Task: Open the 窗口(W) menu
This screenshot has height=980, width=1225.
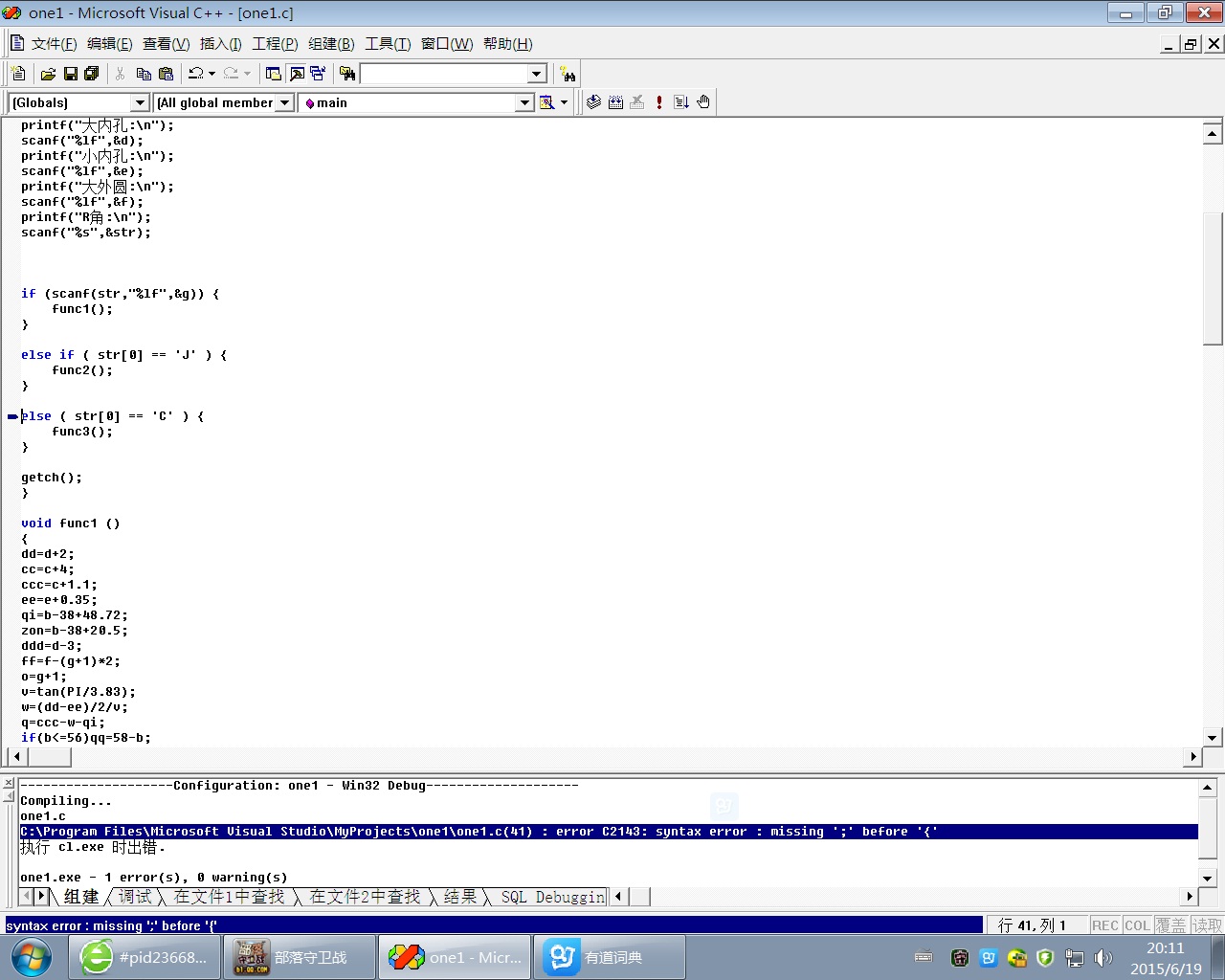Action: pyautogui.click(x=447, y=44)
